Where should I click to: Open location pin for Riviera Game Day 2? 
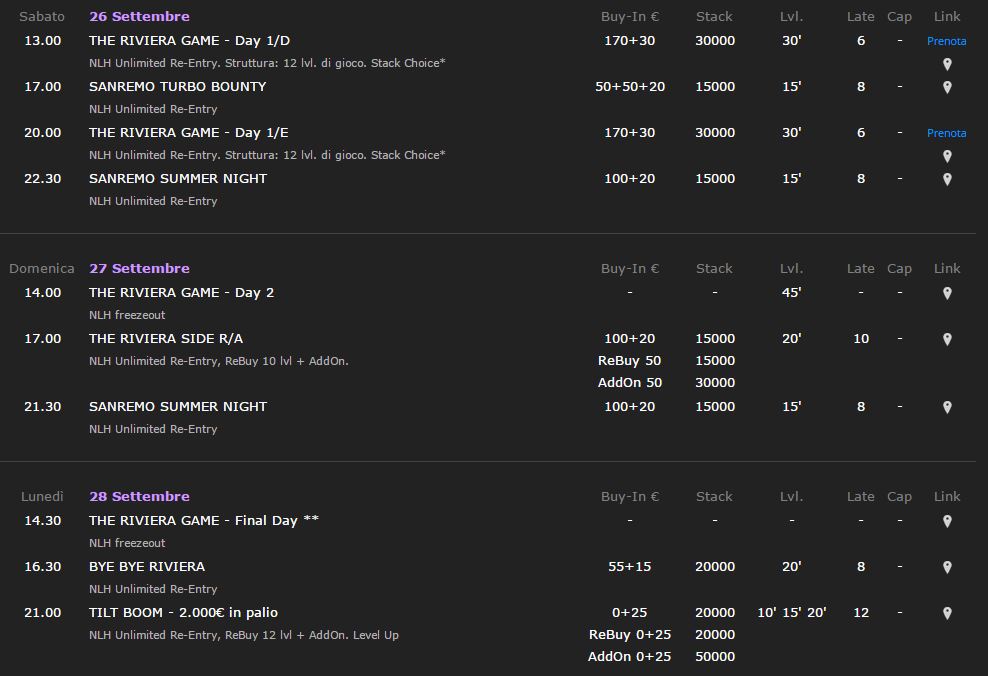[946, 293]
